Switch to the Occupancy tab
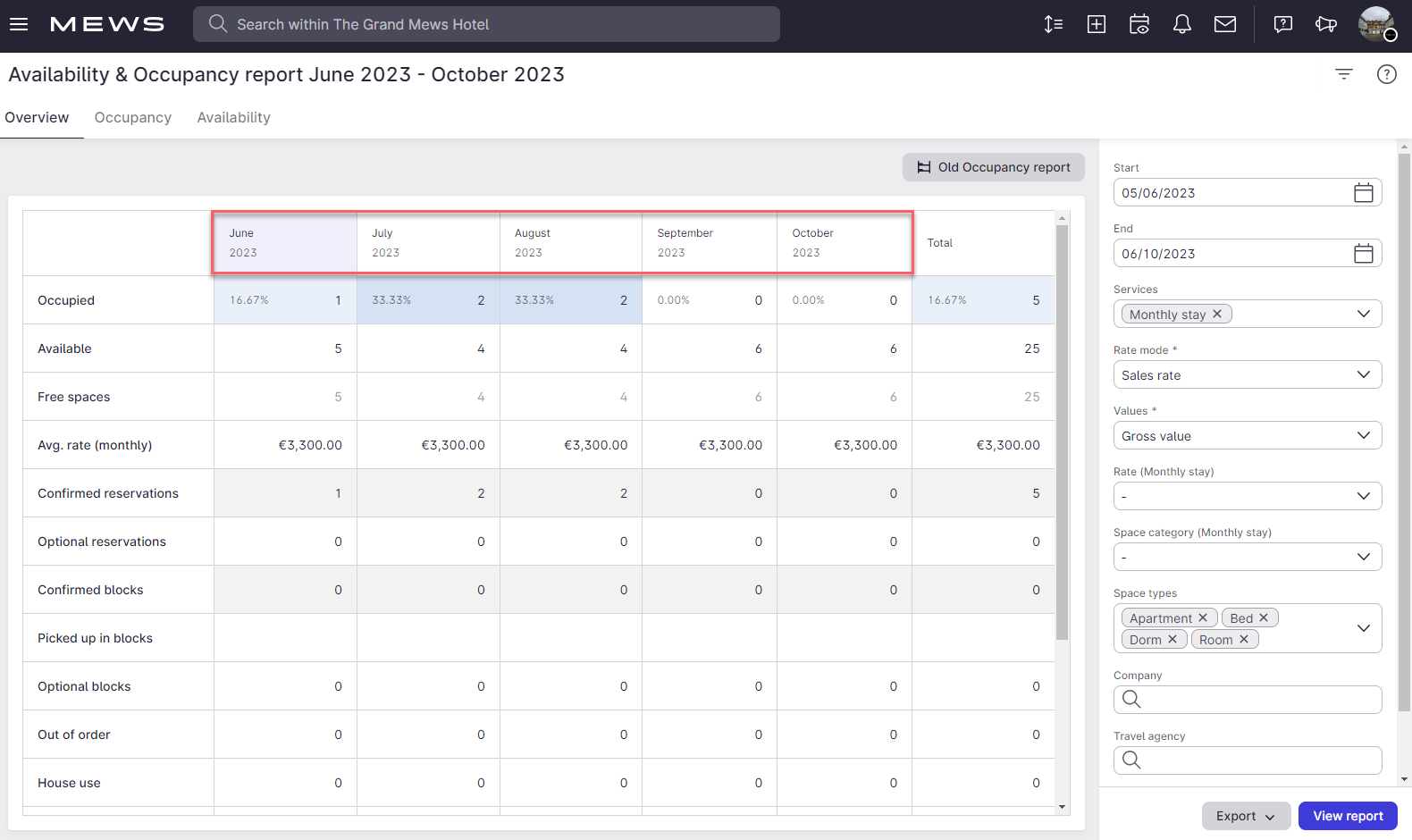 (132, 118)
